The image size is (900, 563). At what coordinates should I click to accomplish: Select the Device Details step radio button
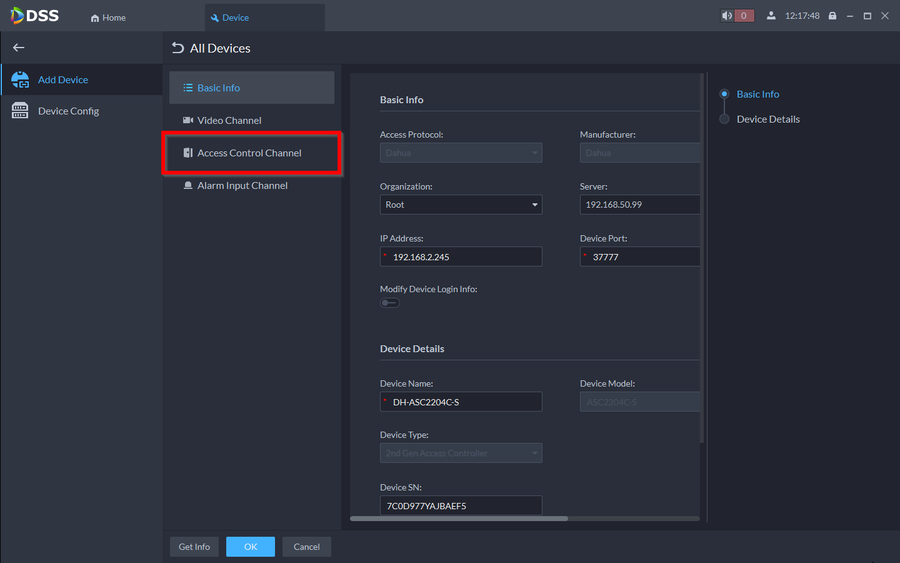(725, 119)
